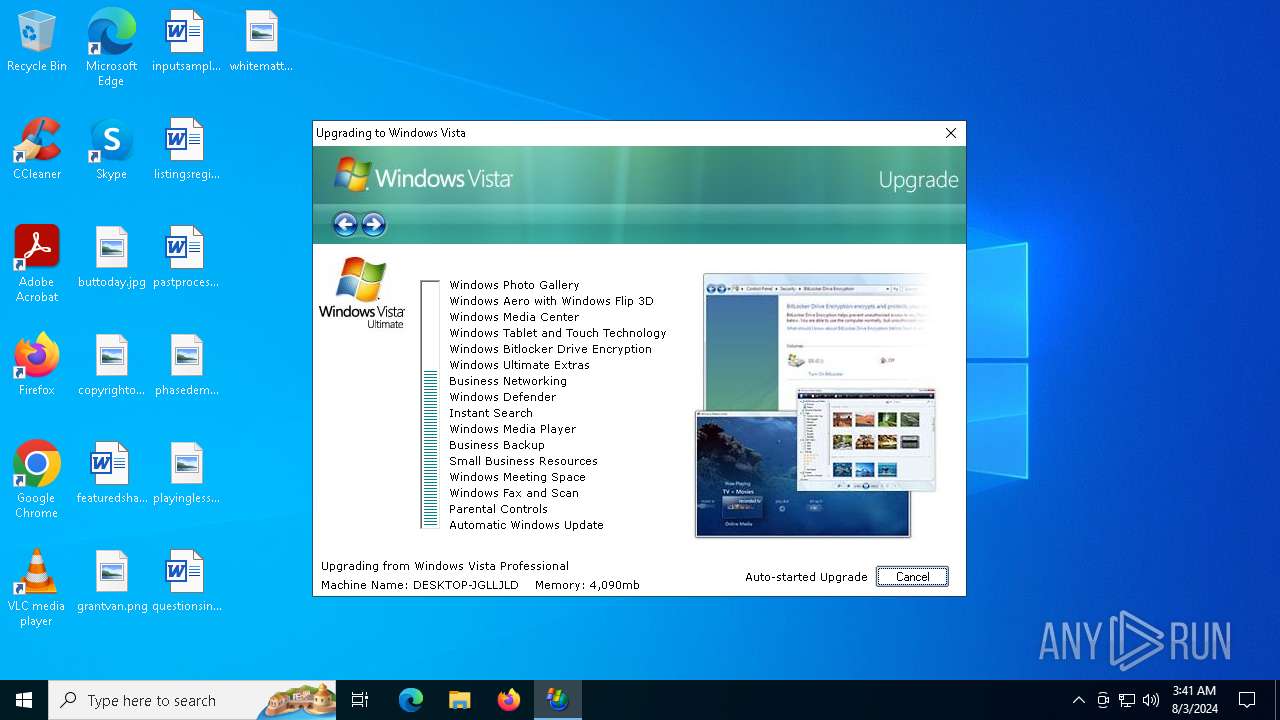Open the Adobe Acrobat desktop shortcut
This screenshot has width=1280, height=720.
click(x=37, y=263)
